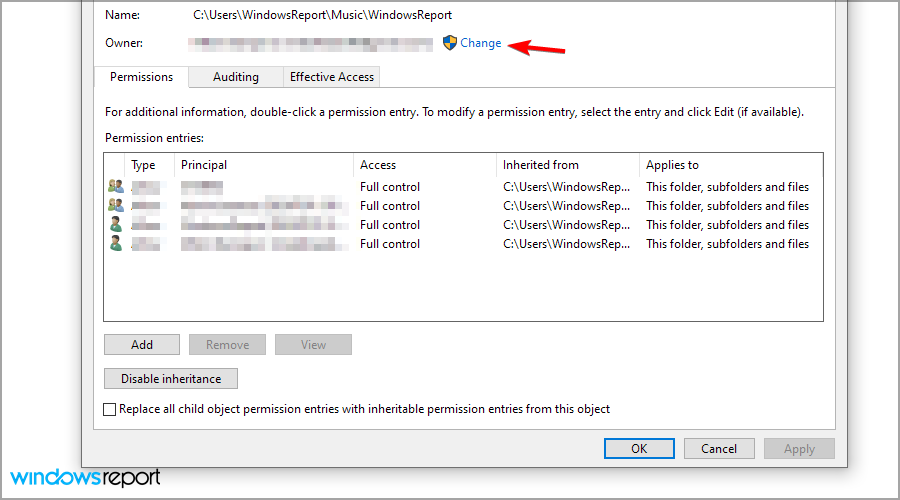Image resolution: width=900 pixels, height=500 pixels.
Task: Click the group icon on second permission entry
Action: pyautogui.click(x=116, y=206)
